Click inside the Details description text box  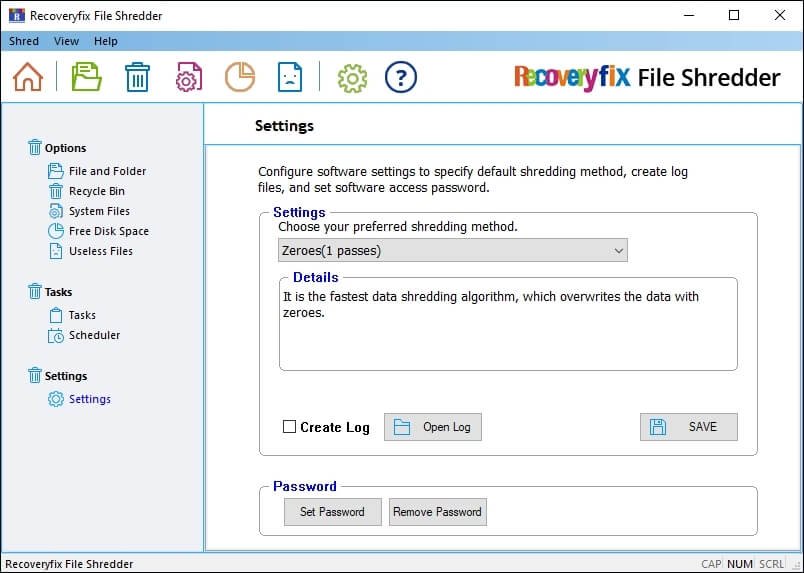508,335
